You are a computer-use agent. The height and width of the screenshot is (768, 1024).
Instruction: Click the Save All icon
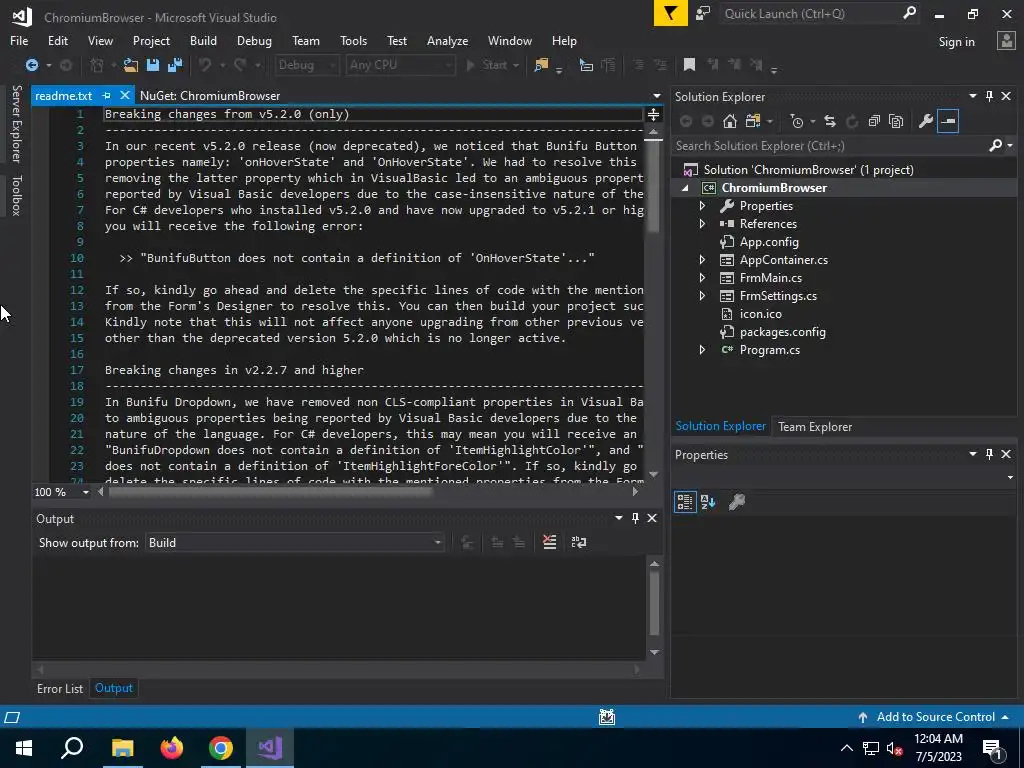[x=174, y=65]
